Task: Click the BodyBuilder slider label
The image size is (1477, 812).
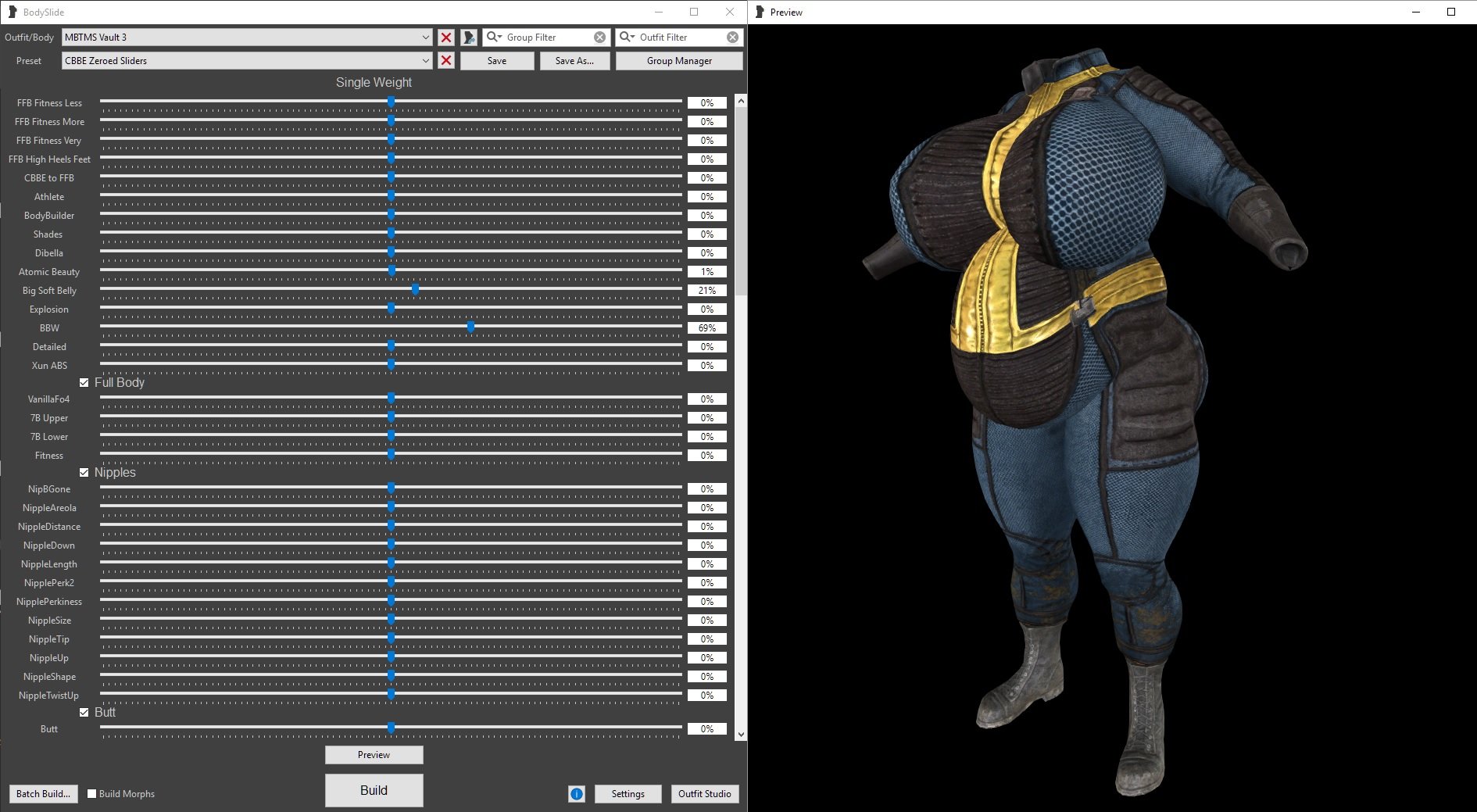Action: pos(49,216)
